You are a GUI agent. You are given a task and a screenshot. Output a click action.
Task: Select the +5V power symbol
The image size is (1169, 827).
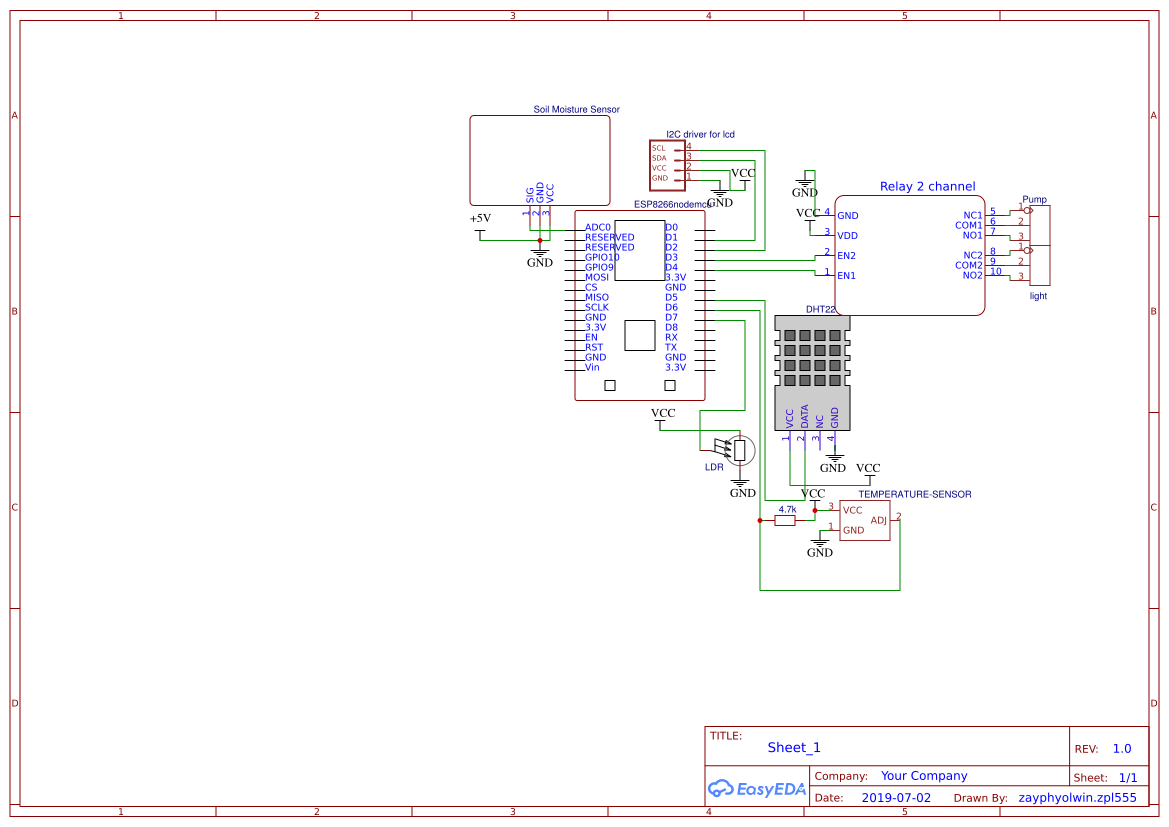[x=480, y=222]
